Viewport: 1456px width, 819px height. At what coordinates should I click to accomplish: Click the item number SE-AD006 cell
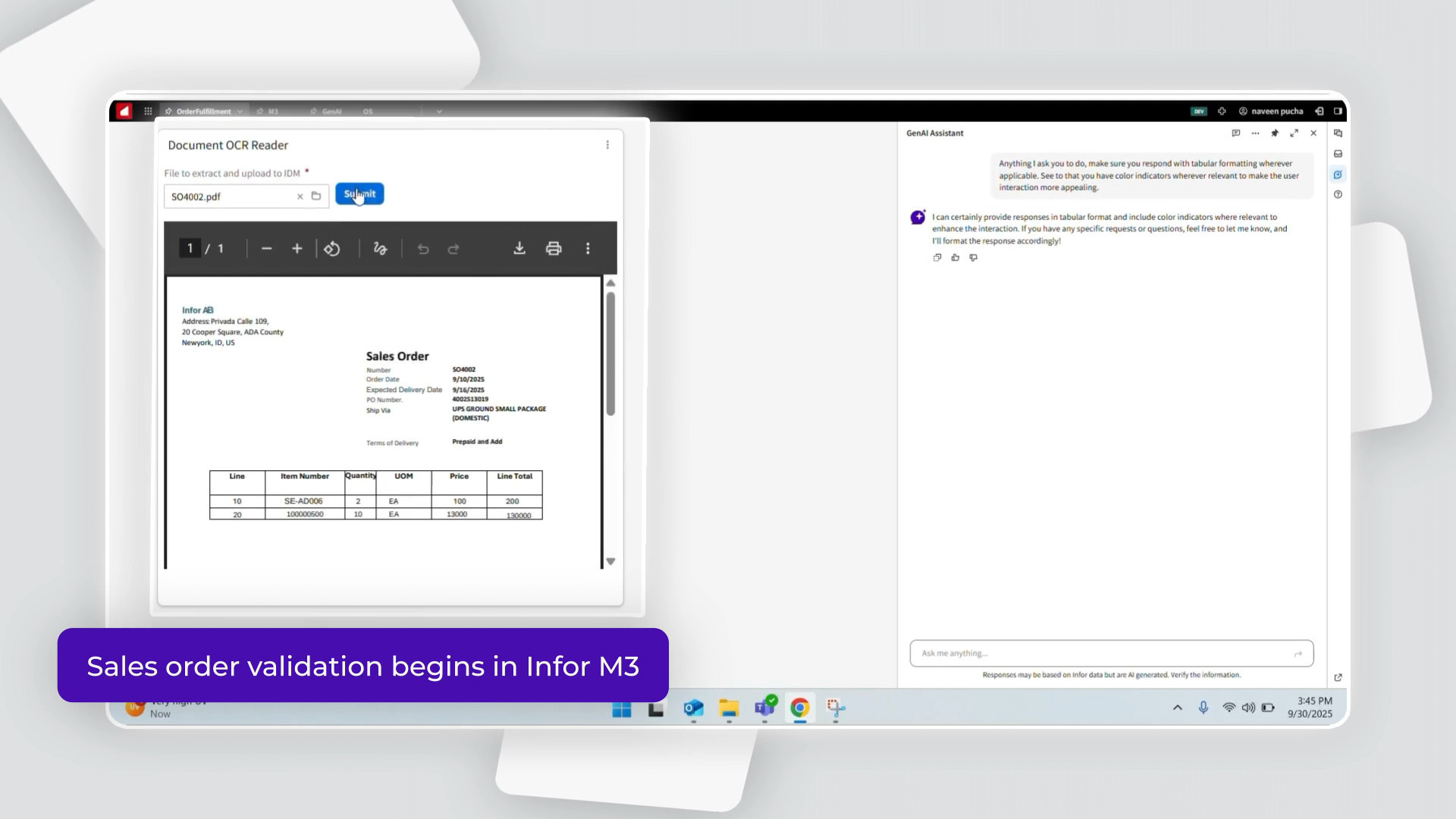point(303,501)
